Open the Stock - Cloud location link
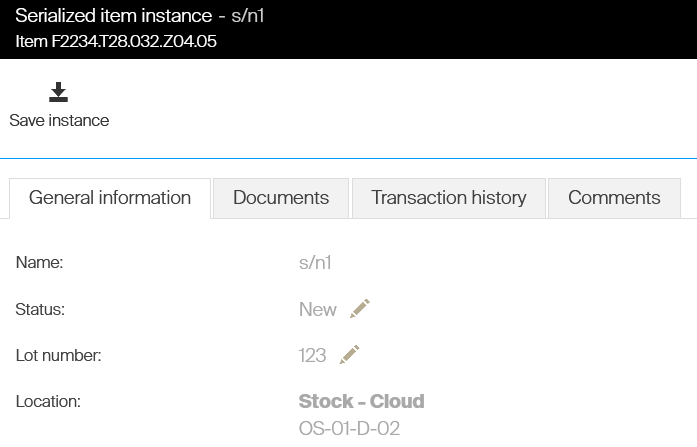697x447 pixels. (x=361, y=402)
